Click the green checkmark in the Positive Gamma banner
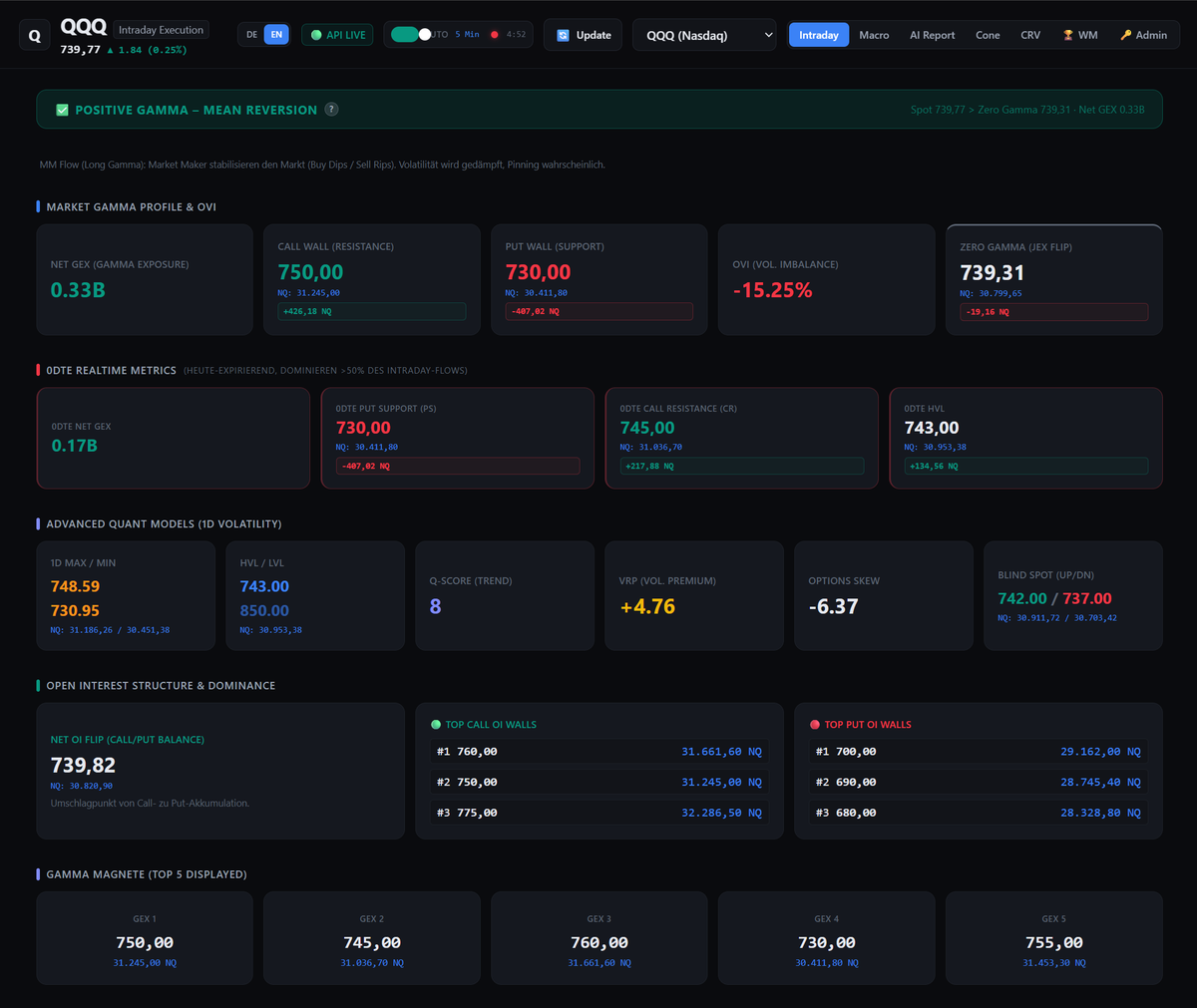The image size is (1197, 1008). tap(62, 110)
